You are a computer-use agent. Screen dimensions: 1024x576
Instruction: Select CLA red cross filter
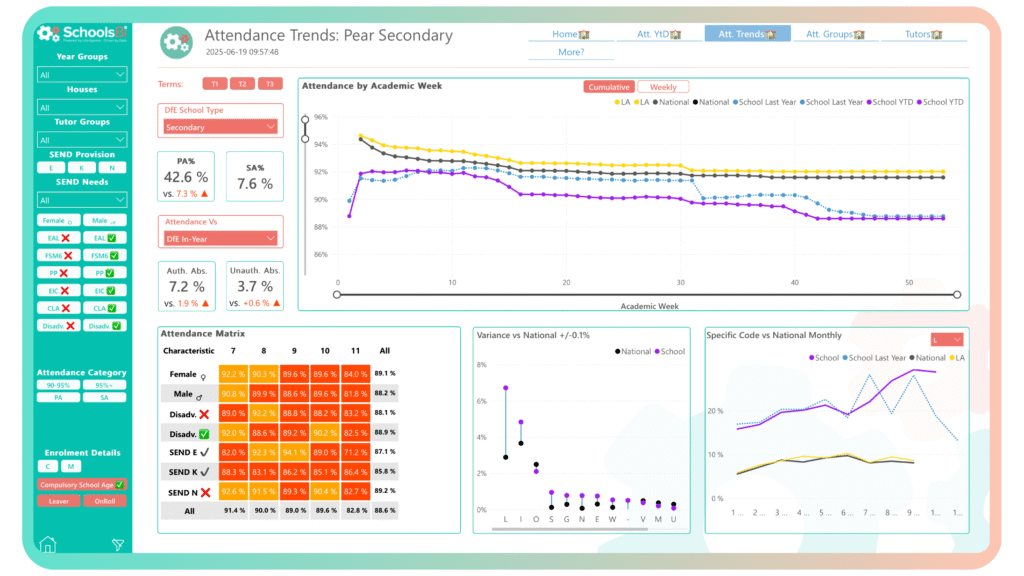tap(57, 307)
